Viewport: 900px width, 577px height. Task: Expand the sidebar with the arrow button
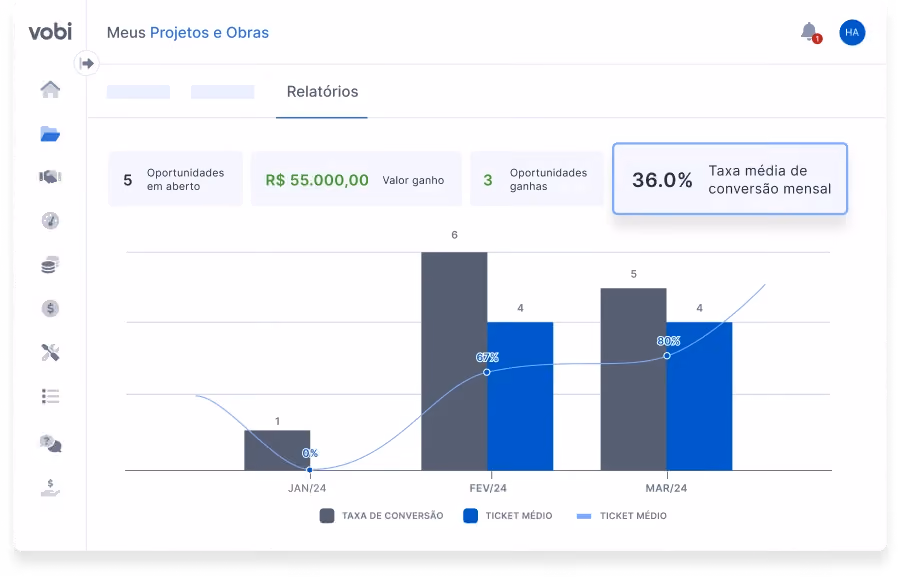[x=87, y=63]
